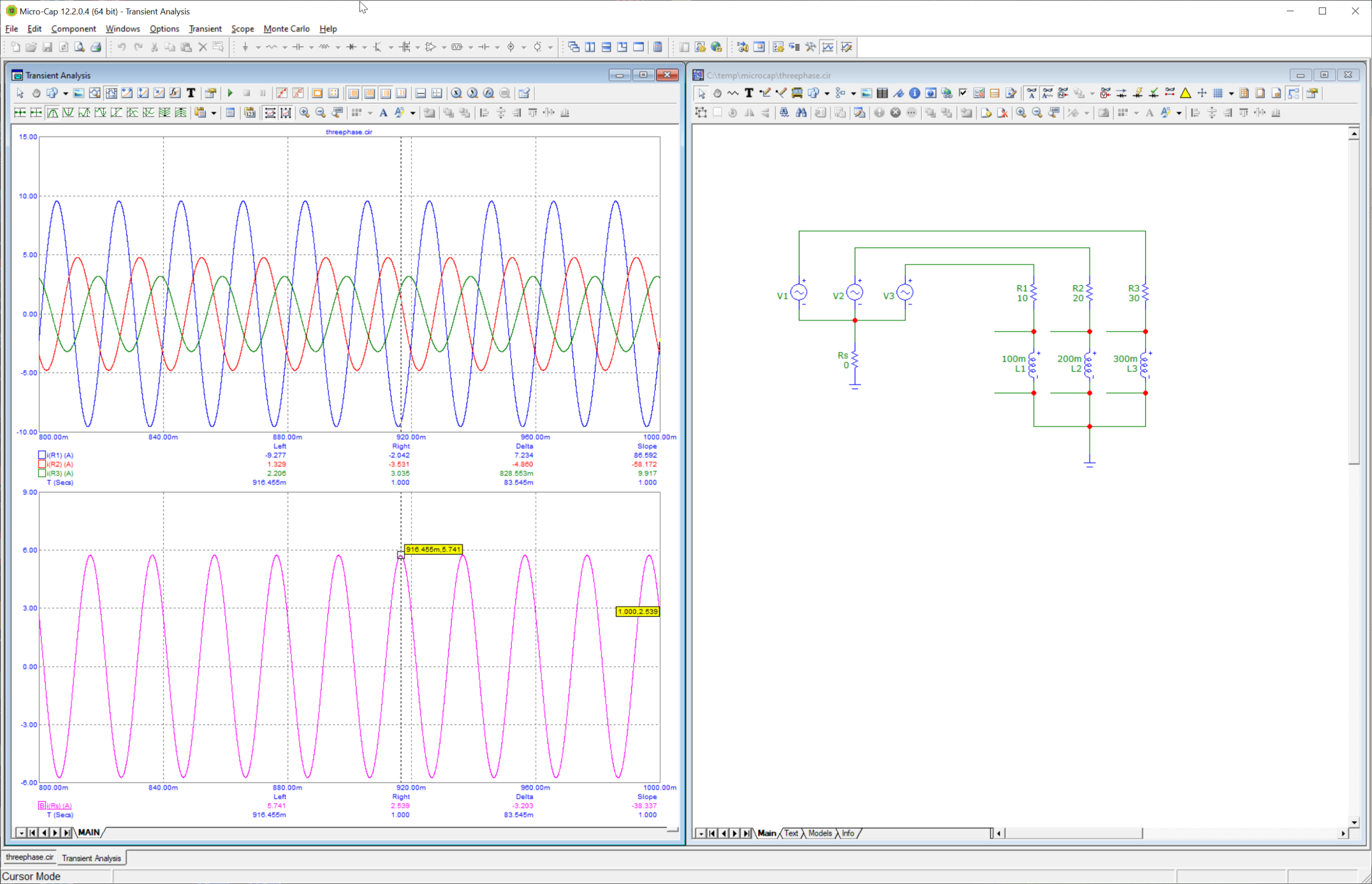Open the Monte Carlo menu
Screen dimensions: 1372x884
[x=286, y=29]
